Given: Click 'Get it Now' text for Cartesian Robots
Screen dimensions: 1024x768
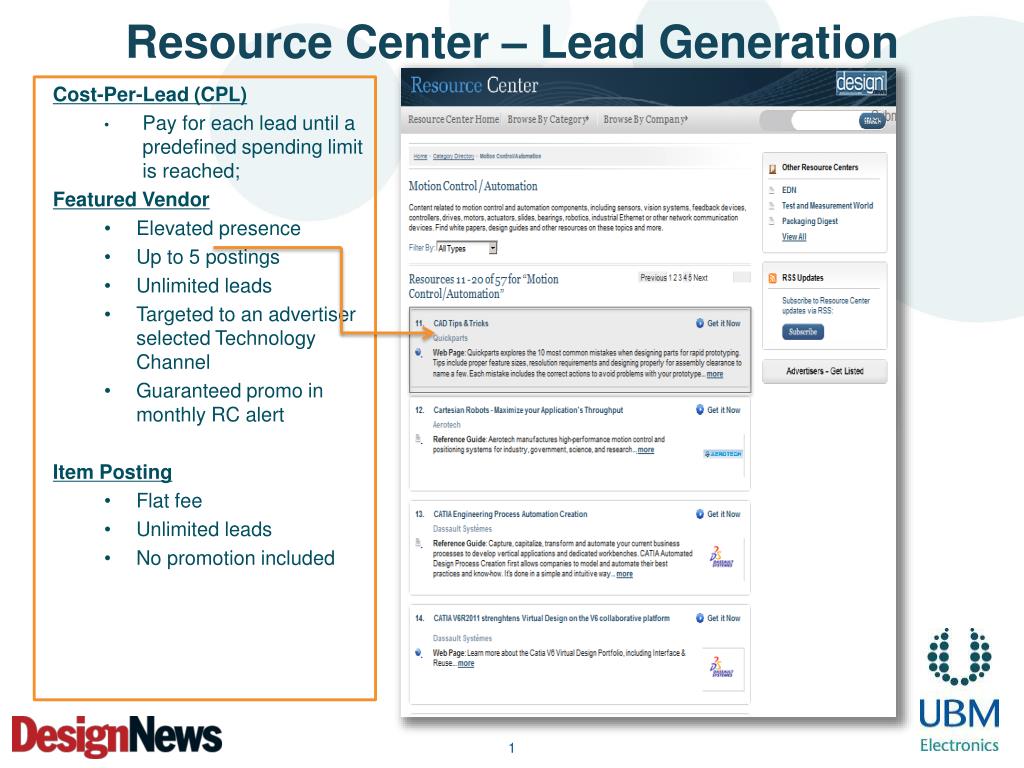Looking at the screenshot, I should (x=724, y=410).
